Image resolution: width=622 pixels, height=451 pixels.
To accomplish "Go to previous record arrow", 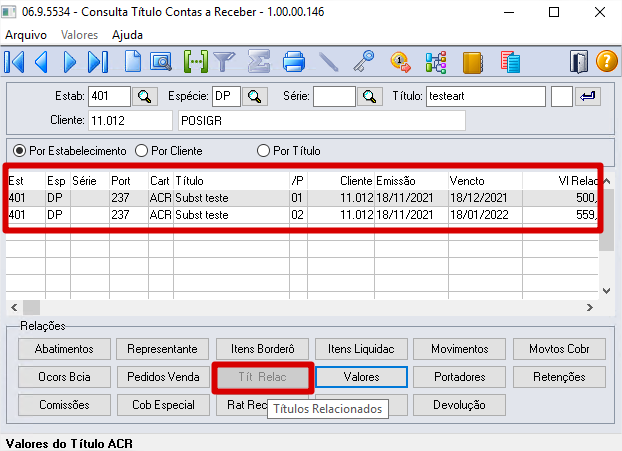I will point(42,62).
